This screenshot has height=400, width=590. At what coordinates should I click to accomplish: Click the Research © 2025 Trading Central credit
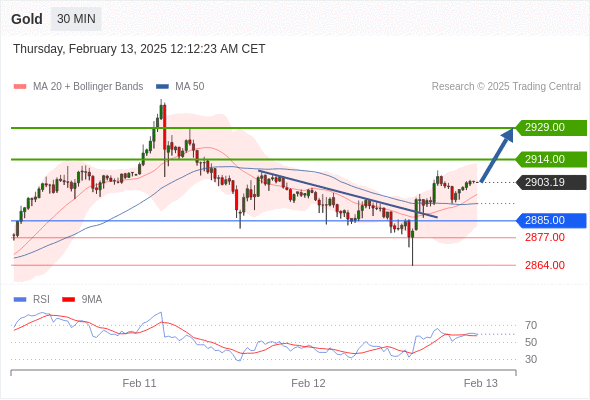(506, 87)
